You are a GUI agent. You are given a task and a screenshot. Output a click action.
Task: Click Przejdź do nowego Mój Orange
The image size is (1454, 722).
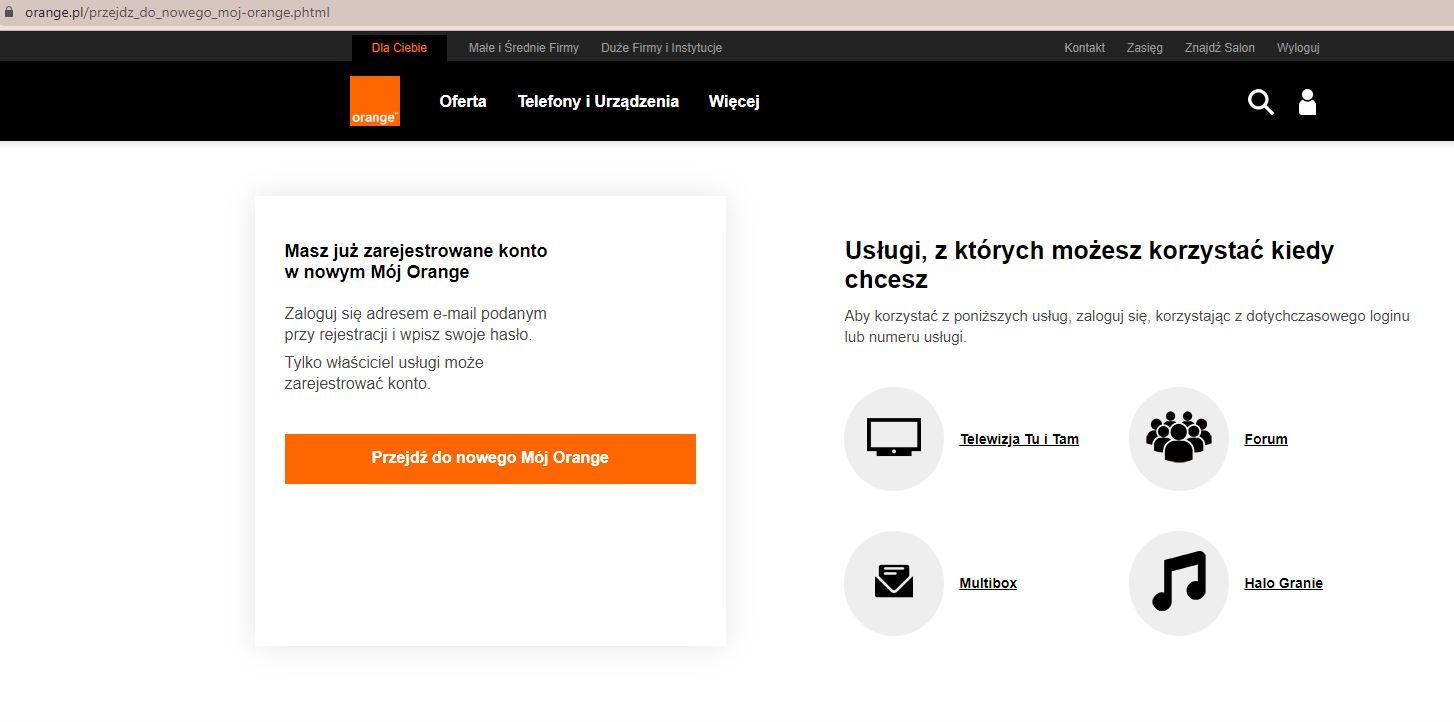490,458
